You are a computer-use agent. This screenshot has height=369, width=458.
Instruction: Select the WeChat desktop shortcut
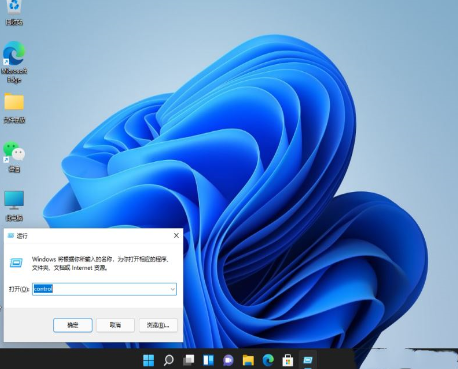[x=14, y=157]
